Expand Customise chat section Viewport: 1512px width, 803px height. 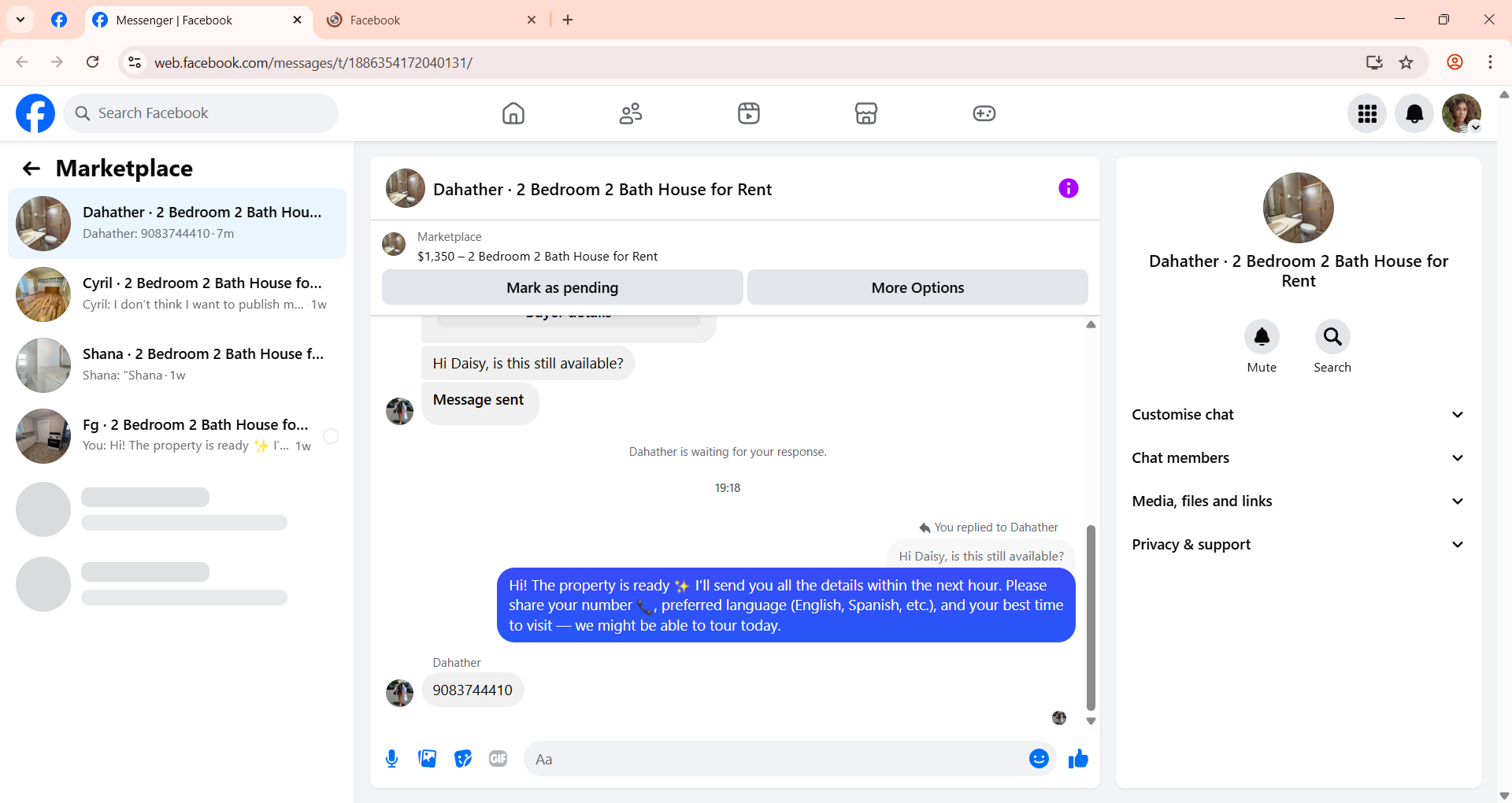click(x=1299, y=415)
